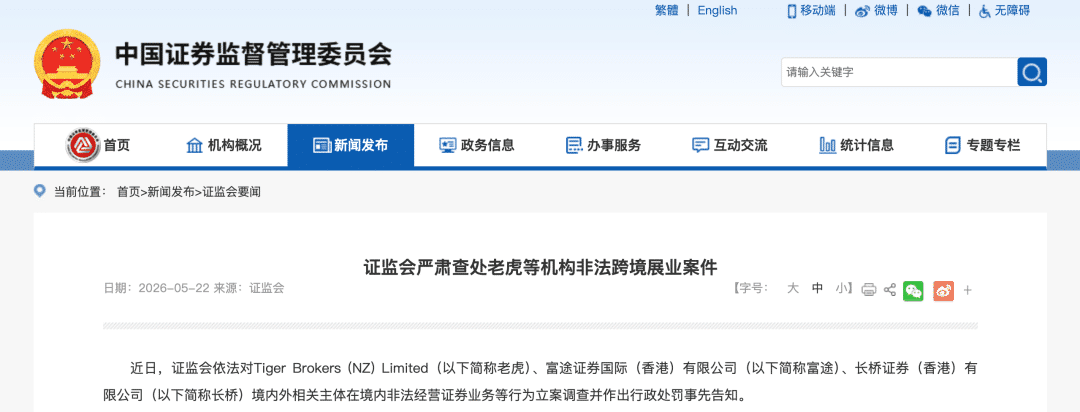
Task: Click breadcrumb link 首页
Action: (x=128, y=192)
